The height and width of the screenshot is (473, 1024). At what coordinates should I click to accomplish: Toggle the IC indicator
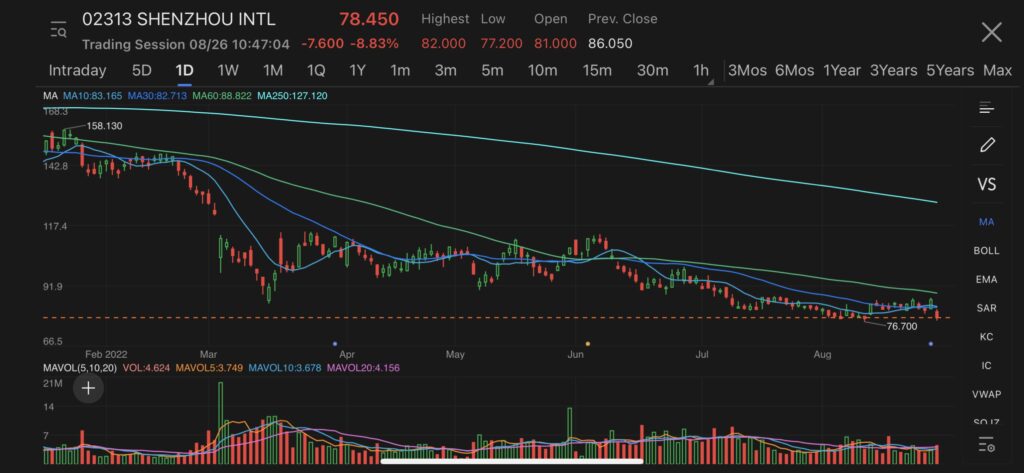click(986, 366)
